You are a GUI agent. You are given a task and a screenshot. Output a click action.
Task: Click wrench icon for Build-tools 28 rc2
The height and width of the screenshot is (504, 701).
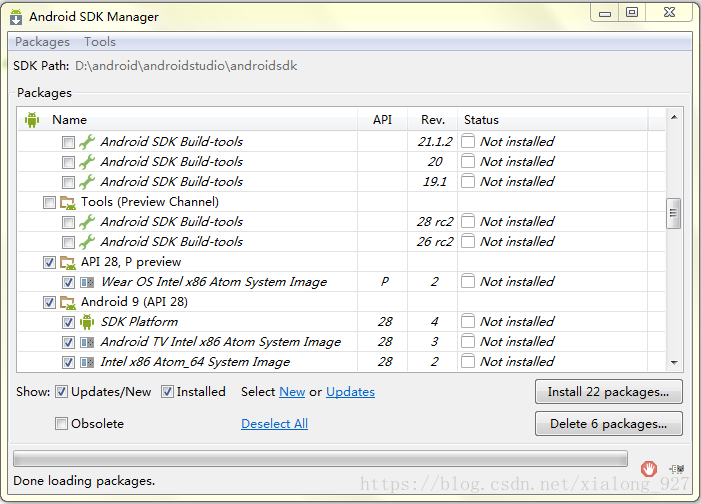pyautogui.click(x=87, y=222)
